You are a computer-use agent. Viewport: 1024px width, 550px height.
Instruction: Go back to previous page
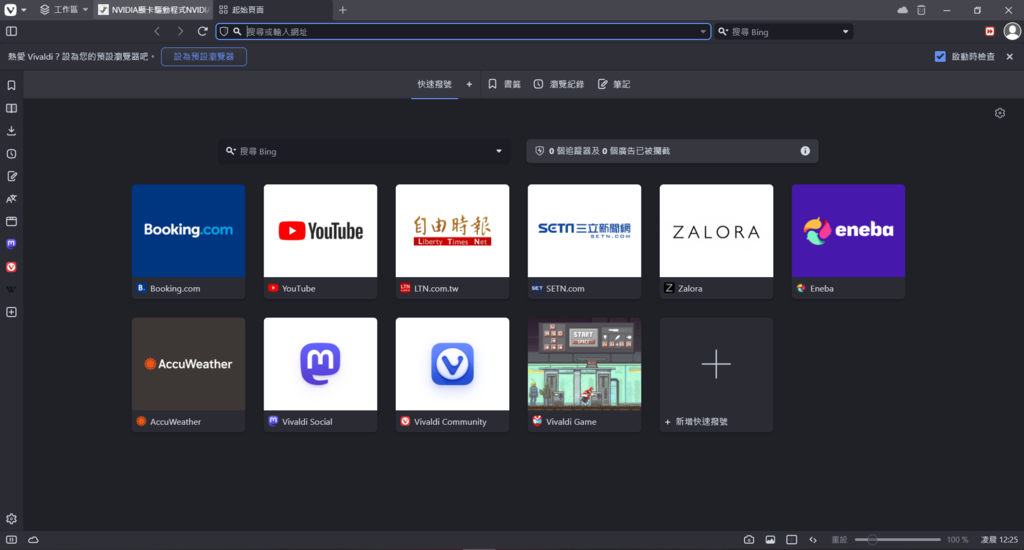point(157,31)
